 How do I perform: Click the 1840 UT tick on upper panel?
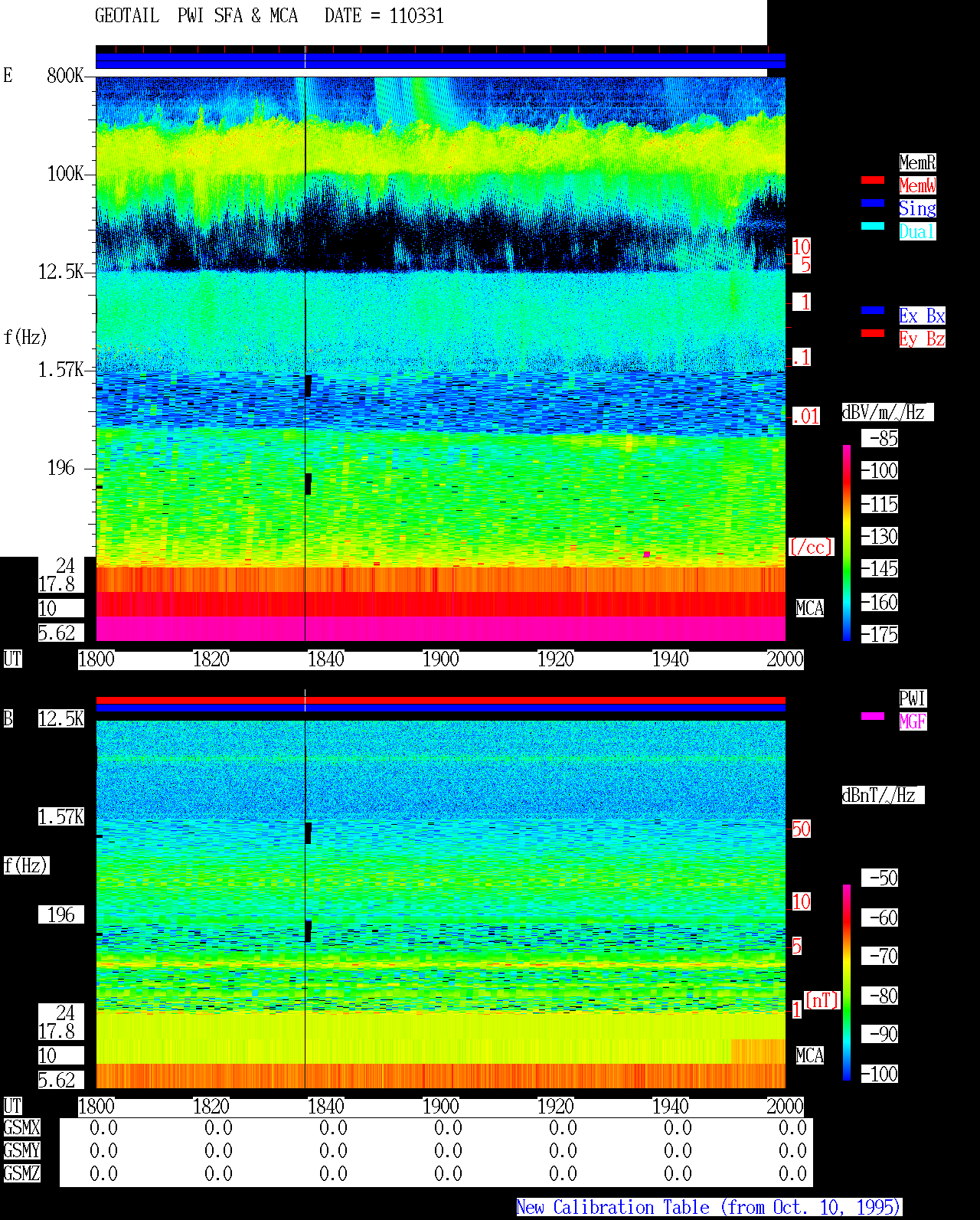(x=326, y=659)
